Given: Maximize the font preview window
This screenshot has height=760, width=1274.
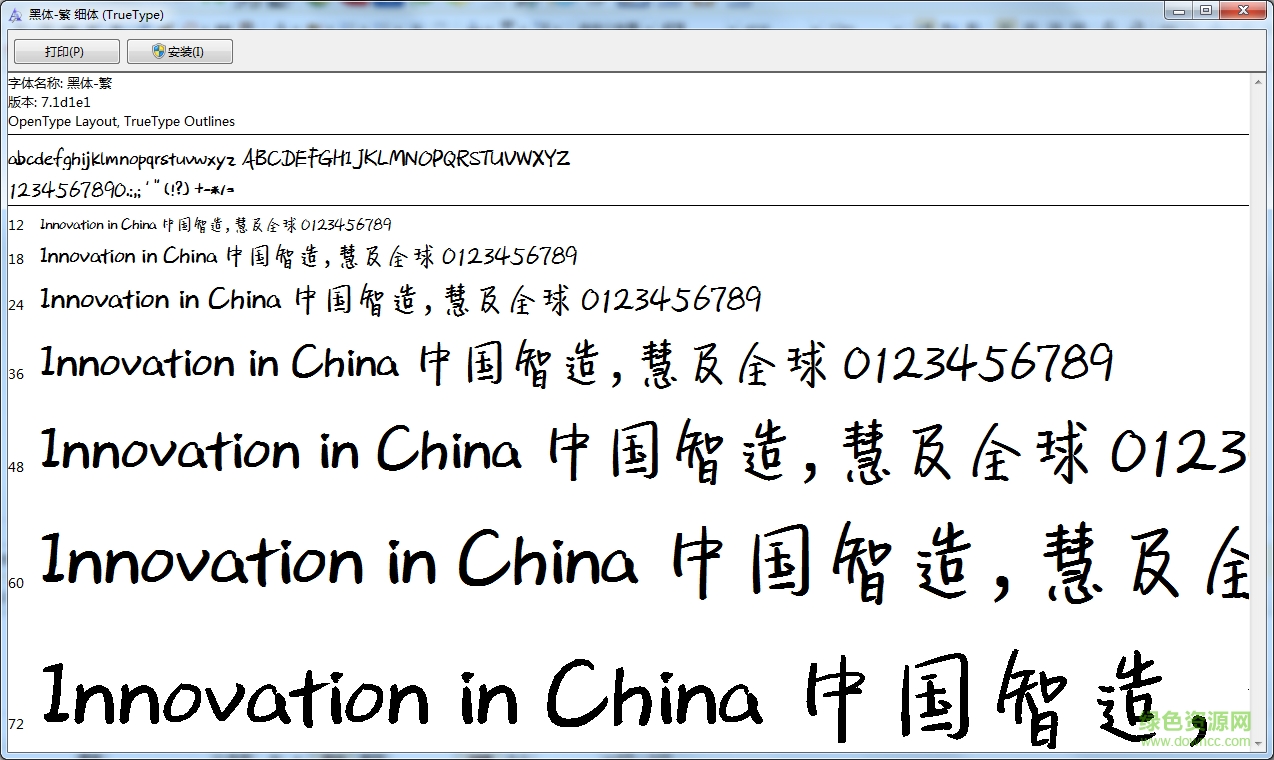Looking at the screenshot, I should (1207, 10).
